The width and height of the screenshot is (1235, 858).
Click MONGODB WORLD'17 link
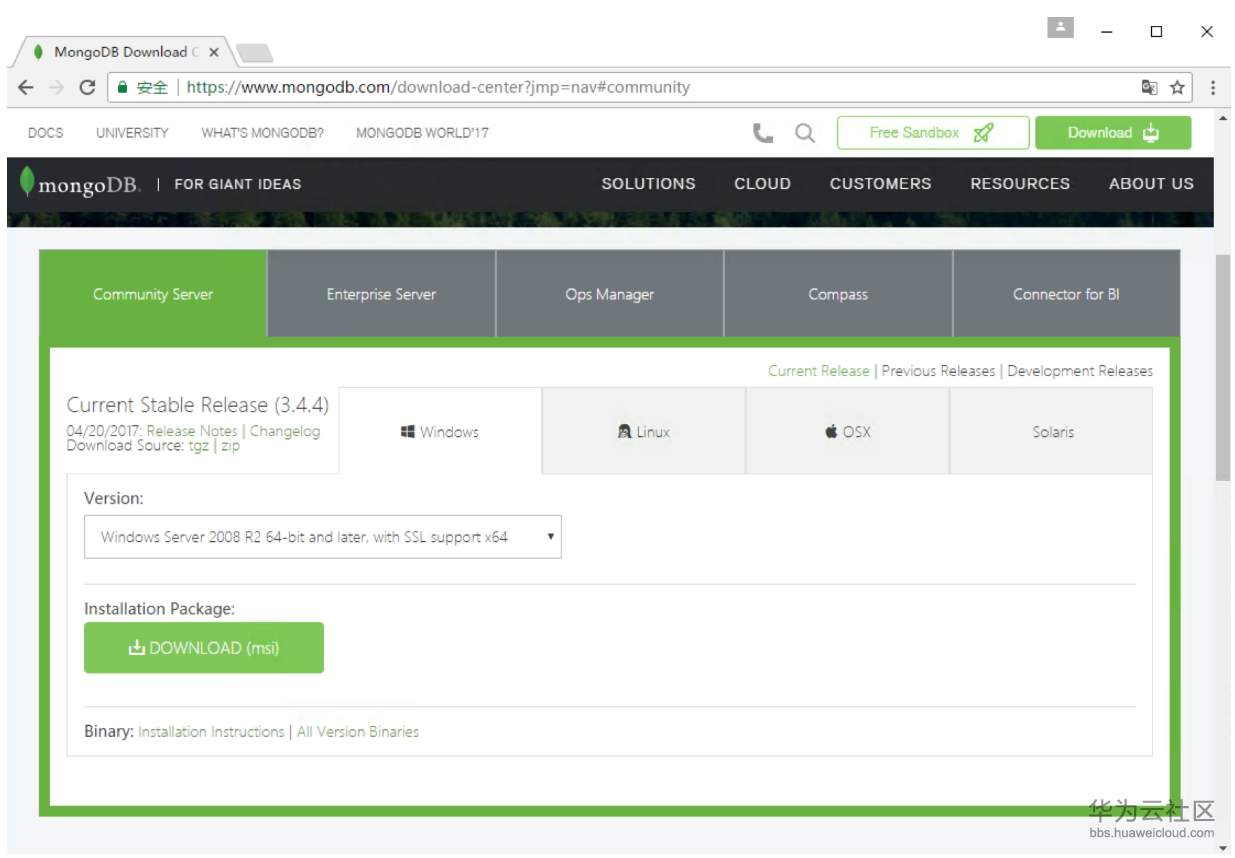pos(422,133)
